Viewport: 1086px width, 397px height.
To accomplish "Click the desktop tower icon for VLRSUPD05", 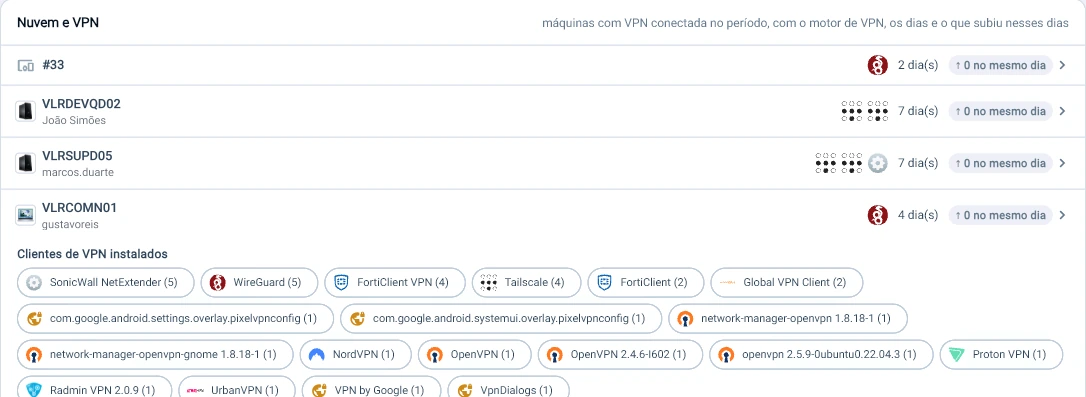I will 26,163.
